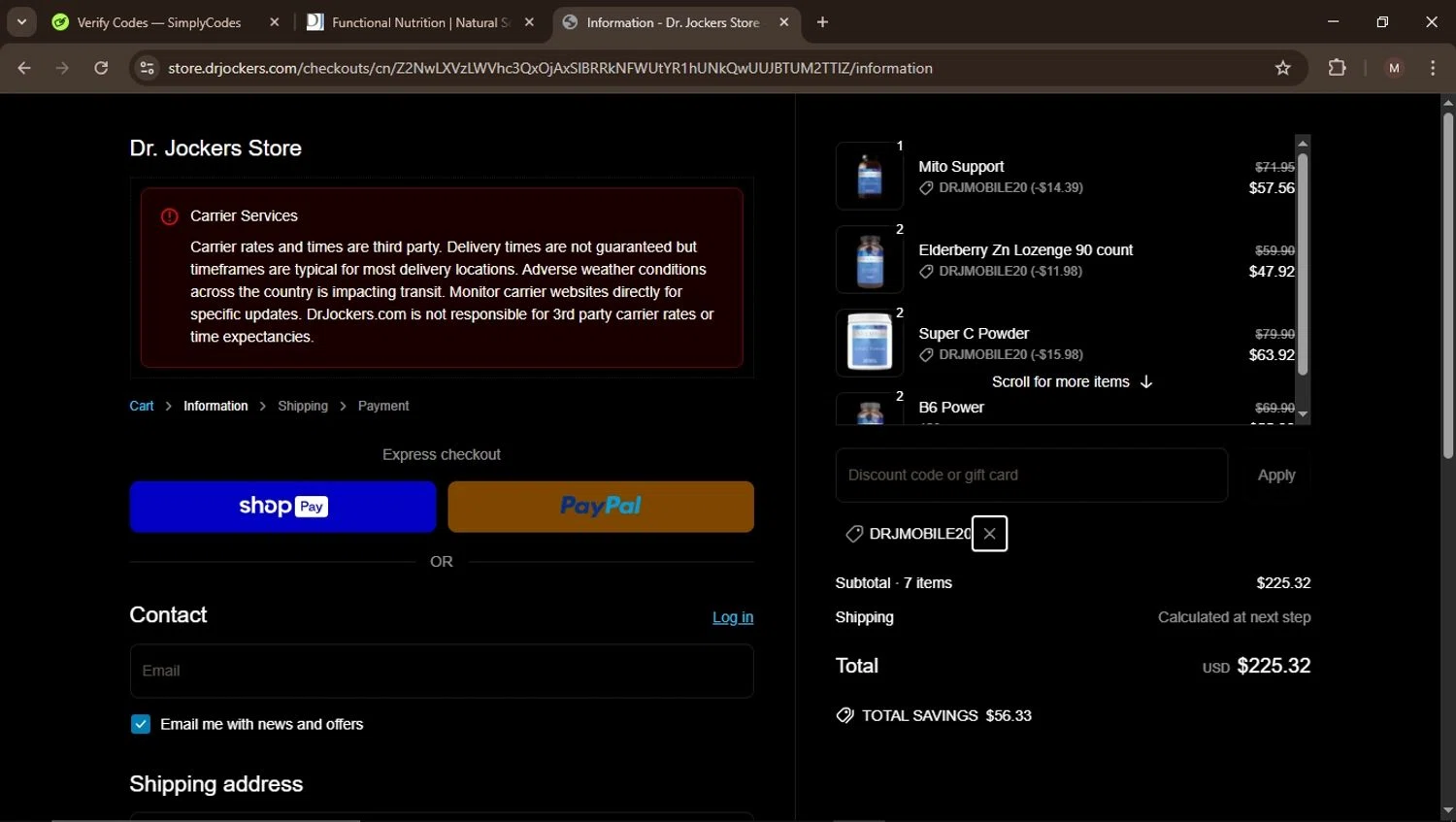Click Subtotal amount $225.32
Viewport: 1456px width, 822px height.
[1283, 583]
